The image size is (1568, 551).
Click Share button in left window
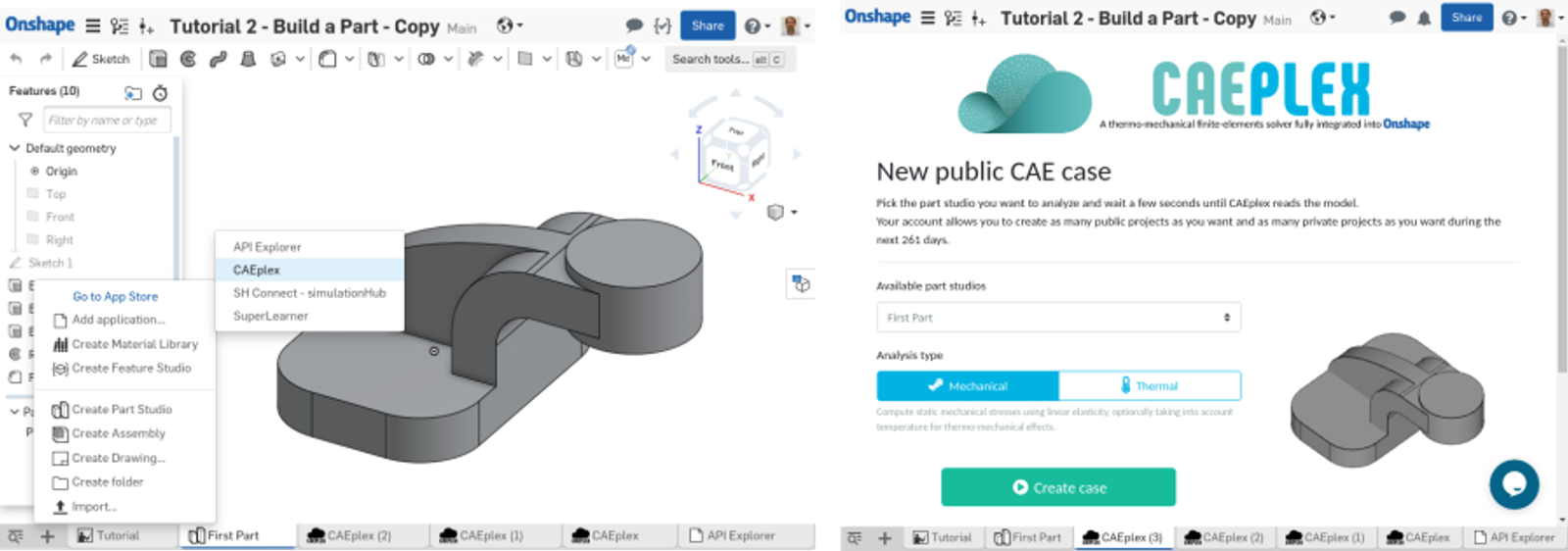(x=708, y=25)
